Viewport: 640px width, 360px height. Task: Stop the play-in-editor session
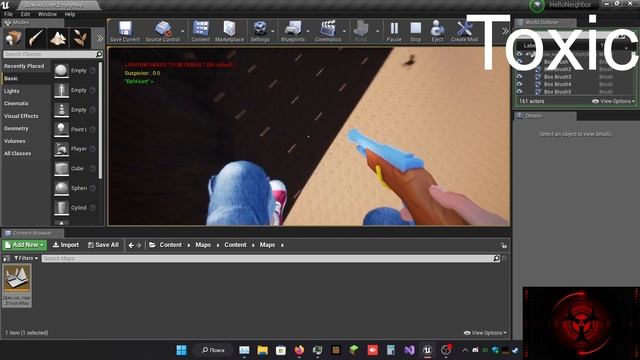416,31
